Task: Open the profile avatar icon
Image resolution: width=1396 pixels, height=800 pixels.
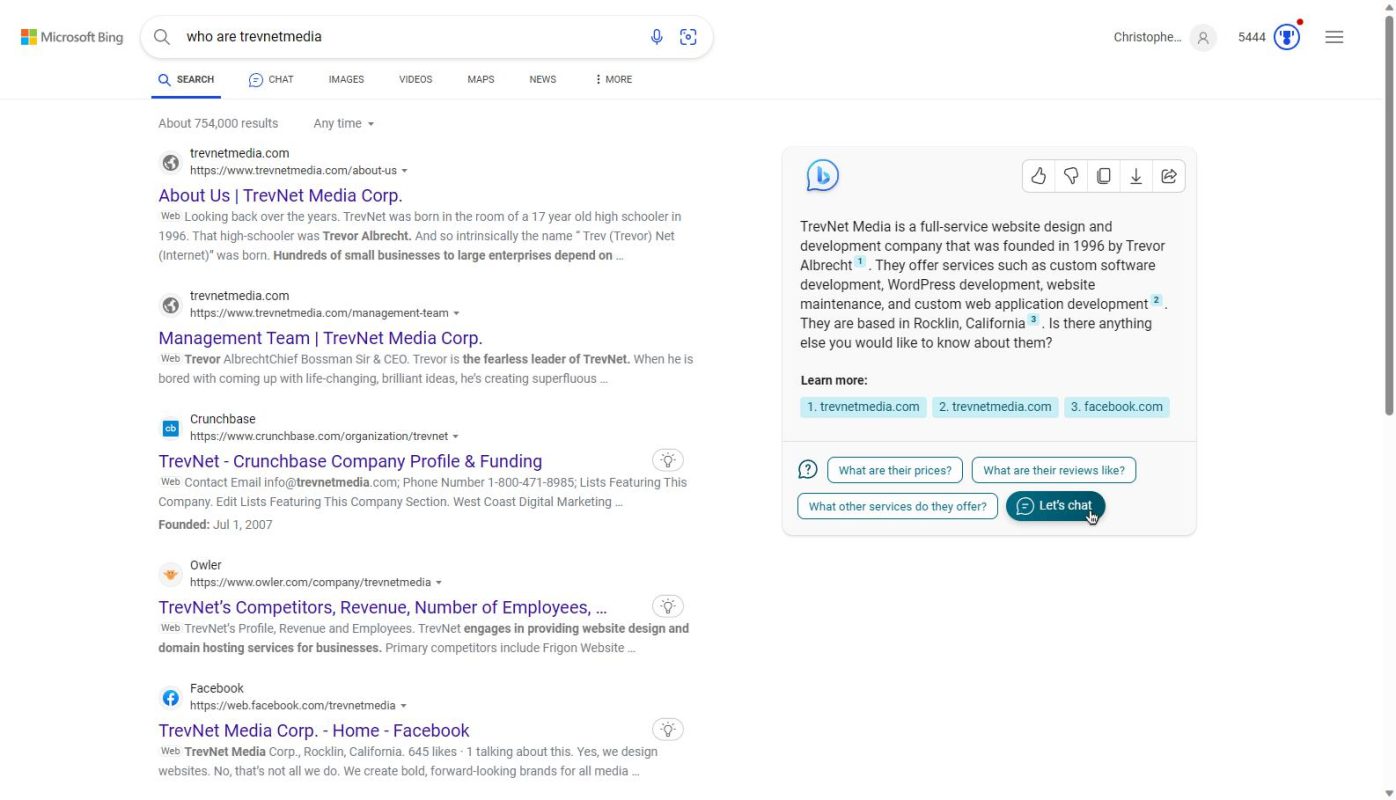Action: pos(1203,38)
